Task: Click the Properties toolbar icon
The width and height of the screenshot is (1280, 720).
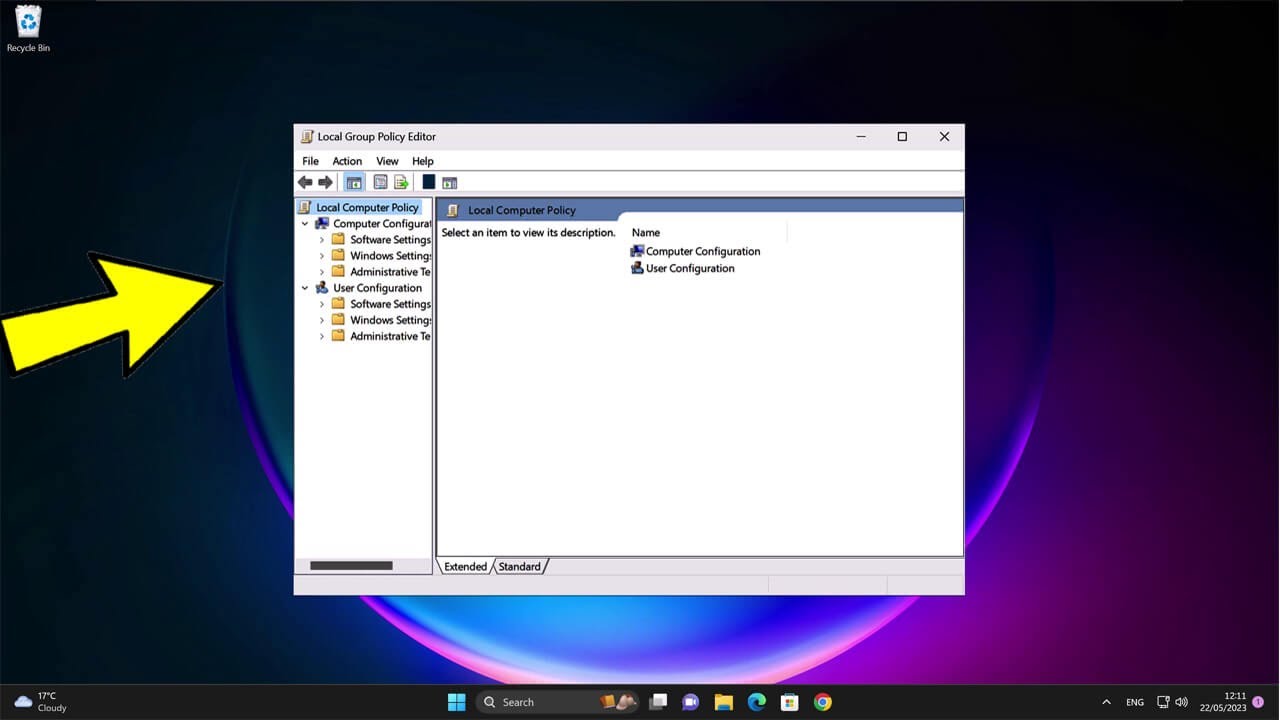Action: 380,182
